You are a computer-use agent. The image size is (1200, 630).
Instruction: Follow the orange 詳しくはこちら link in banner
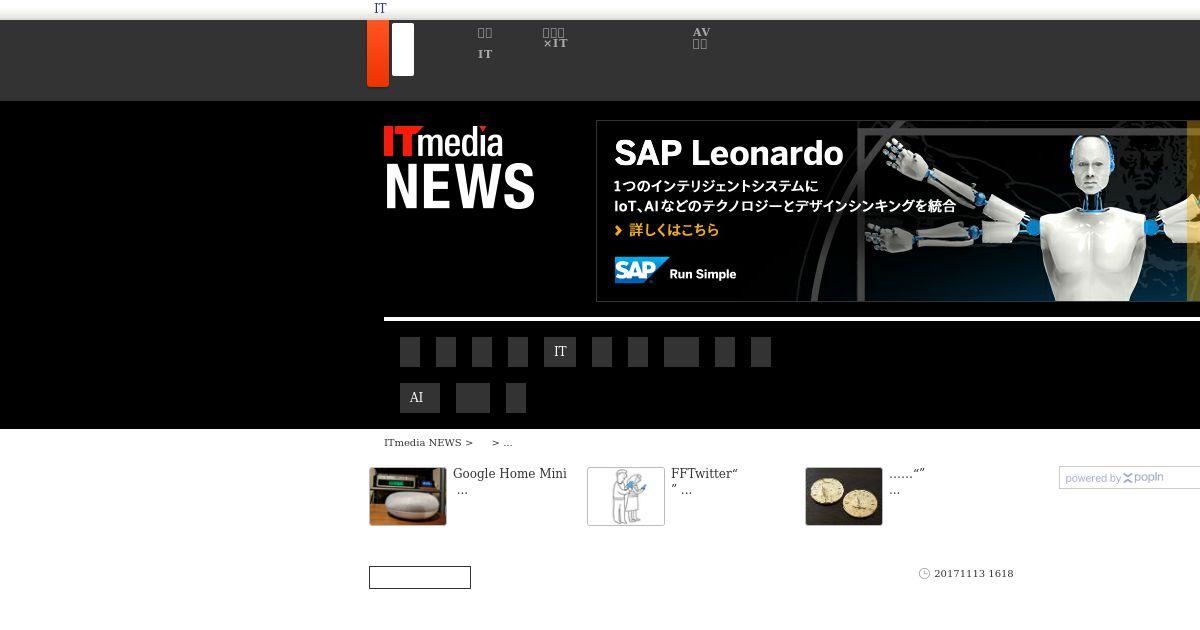pyautogui.click(x=667, y=230)
